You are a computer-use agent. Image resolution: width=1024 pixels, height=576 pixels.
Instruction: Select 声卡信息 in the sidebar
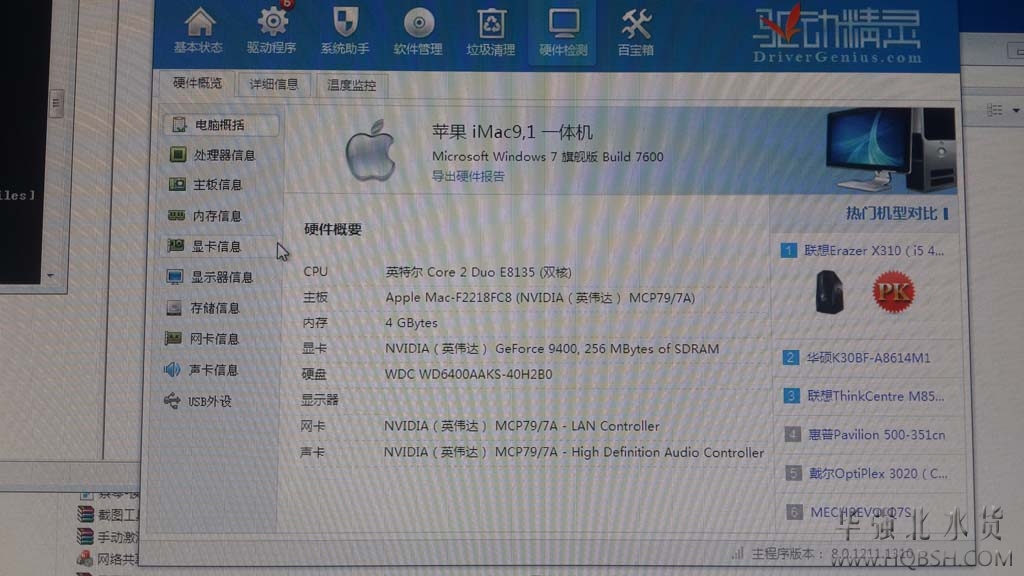(200, 370)
